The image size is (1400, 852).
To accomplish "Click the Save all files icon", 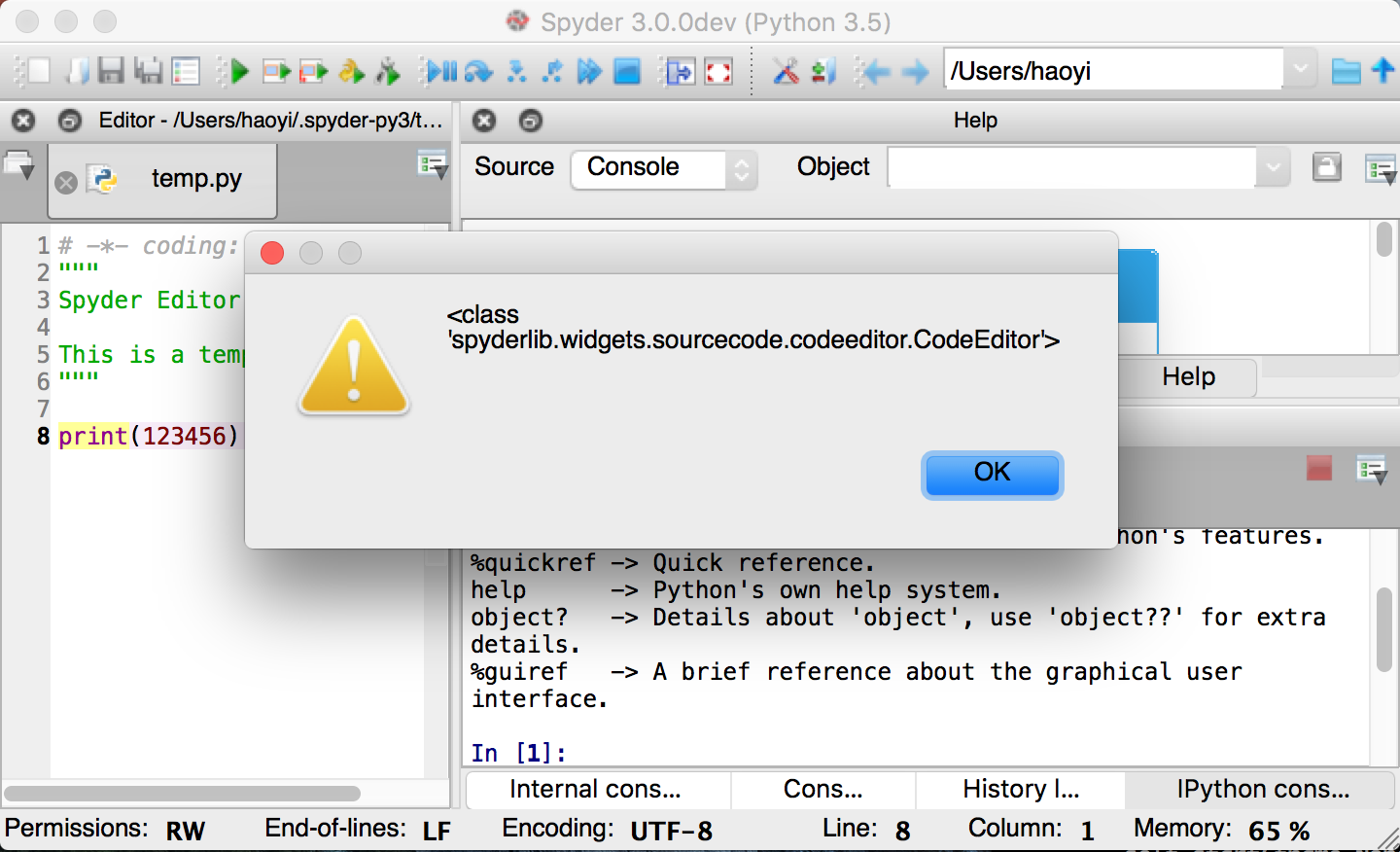I will [x=148, y=71].
